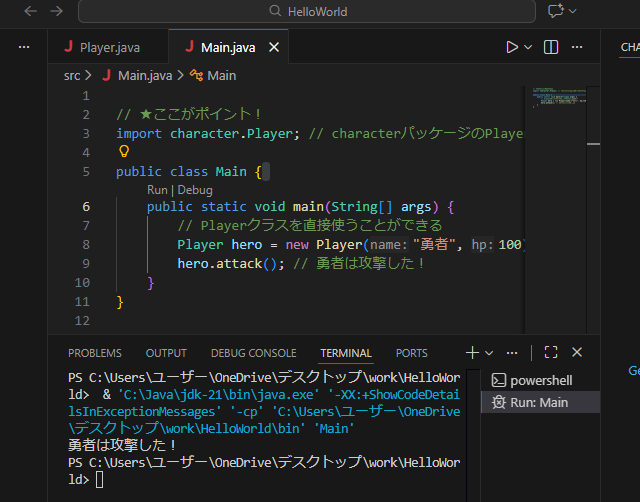Close the terminal panel
The width and height of the screenshot is (640, 502).
tap(577, 352)
